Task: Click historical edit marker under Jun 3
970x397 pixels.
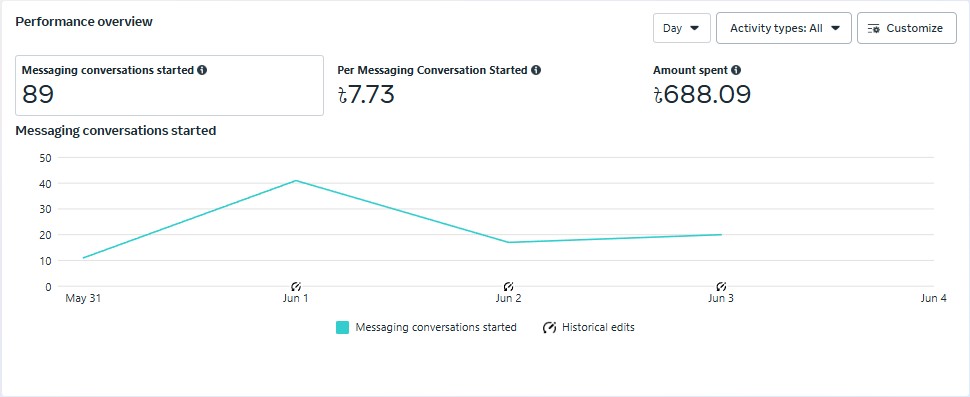Action: (721, 286)
